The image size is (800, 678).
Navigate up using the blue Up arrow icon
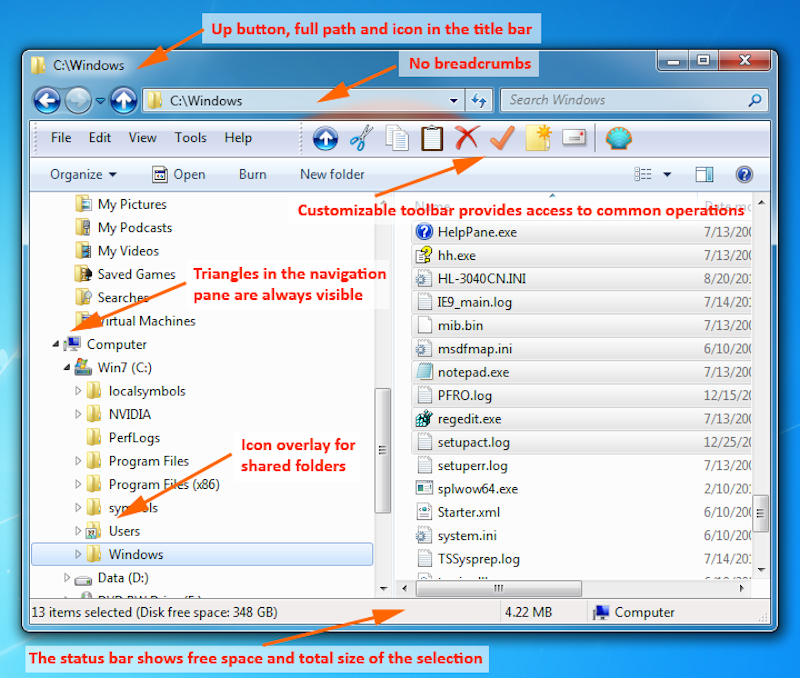[x=325, y=138]
